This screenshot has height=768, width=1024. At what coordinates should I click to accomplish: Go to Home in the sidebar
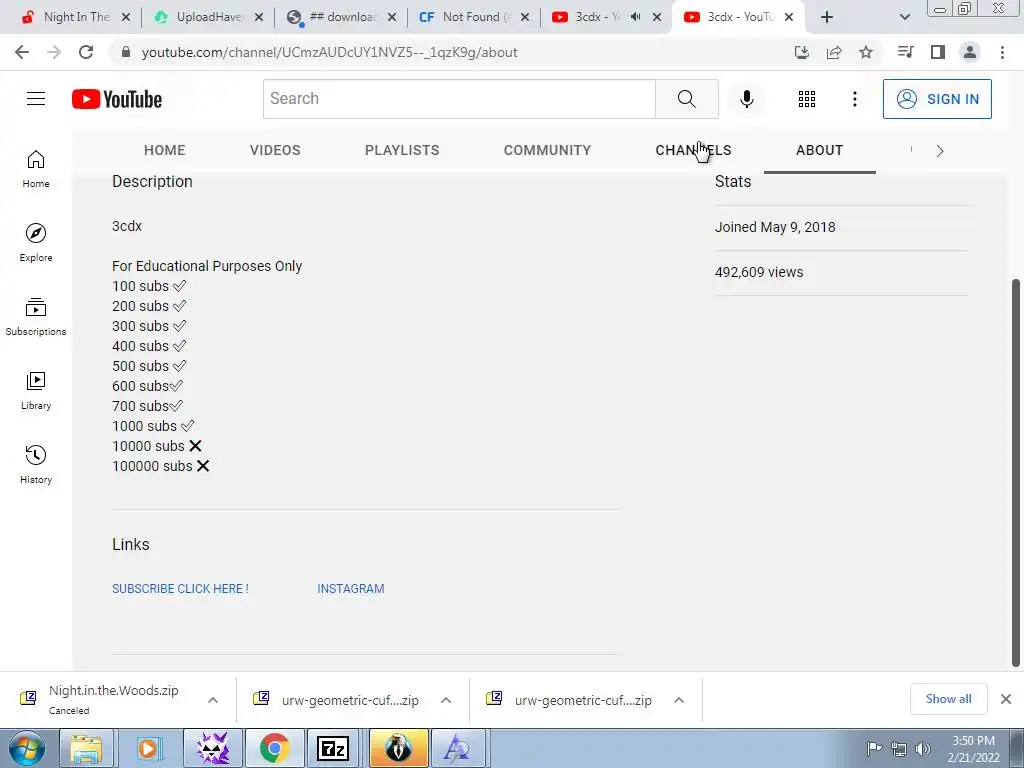click(36, 168)
